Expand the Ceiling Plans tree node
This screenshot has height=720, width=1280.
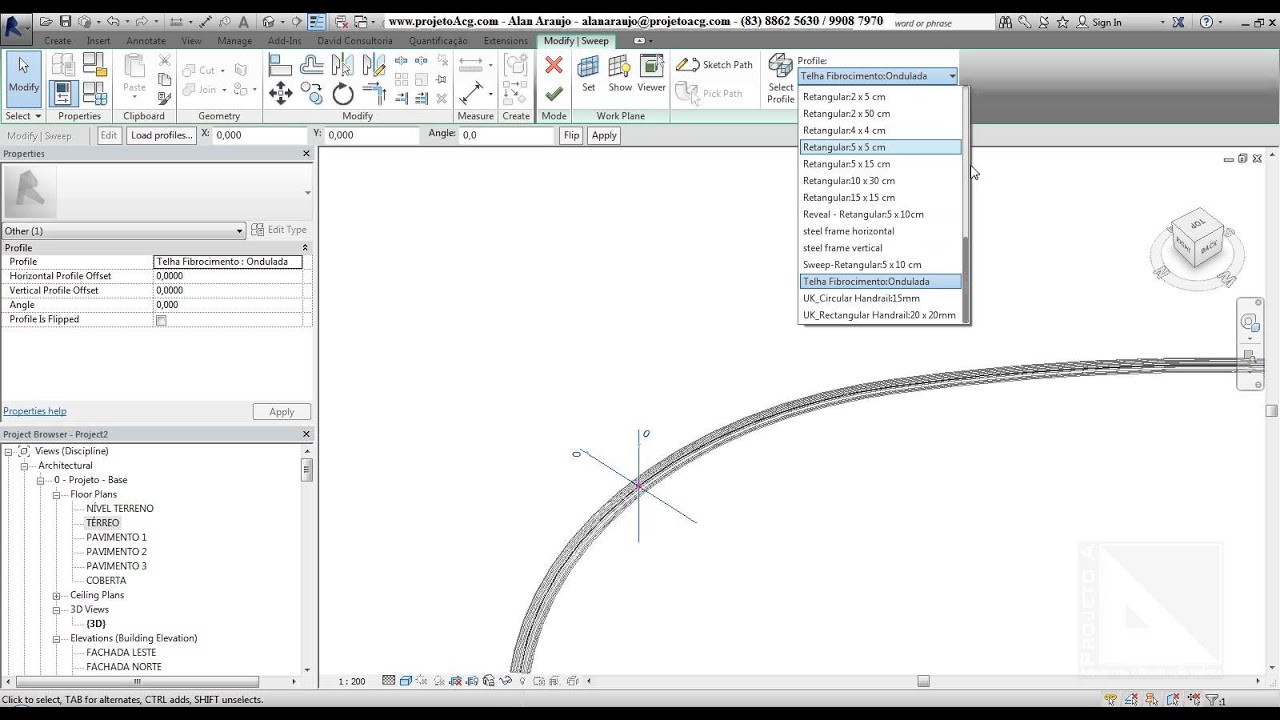(x=57, y=595)
